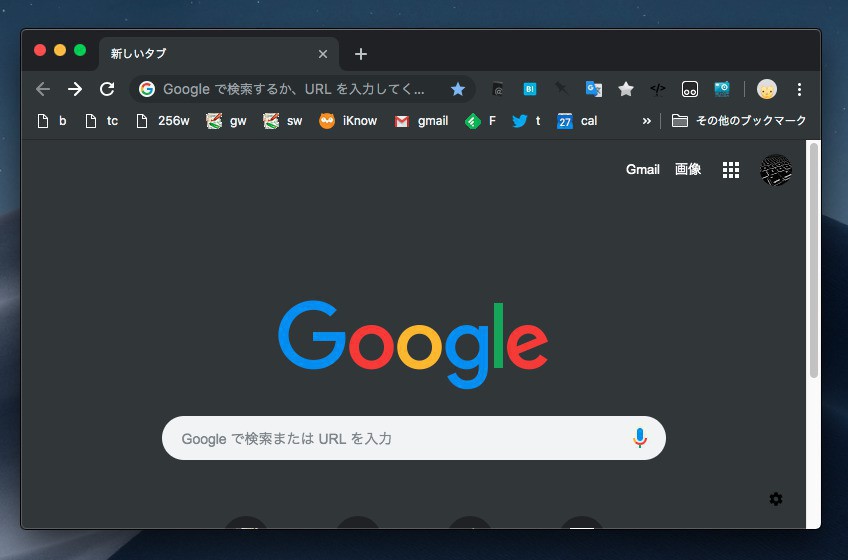This screenshot has width=848, height=560.
Task: Expand the hidden bookmarks chevron
Action: click(x=646, y=121)
